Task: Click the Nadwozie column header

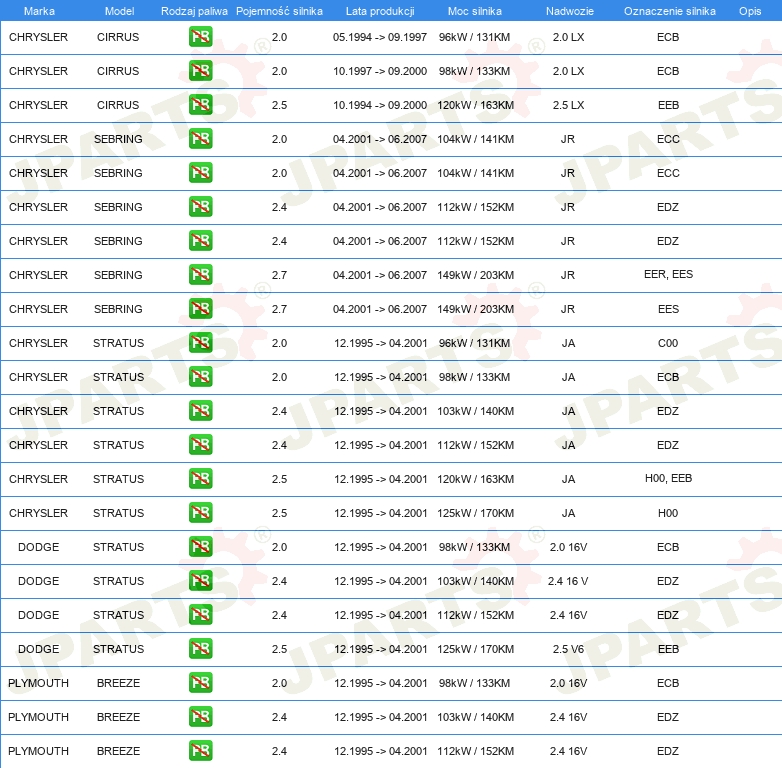Action: coord(568,11)
